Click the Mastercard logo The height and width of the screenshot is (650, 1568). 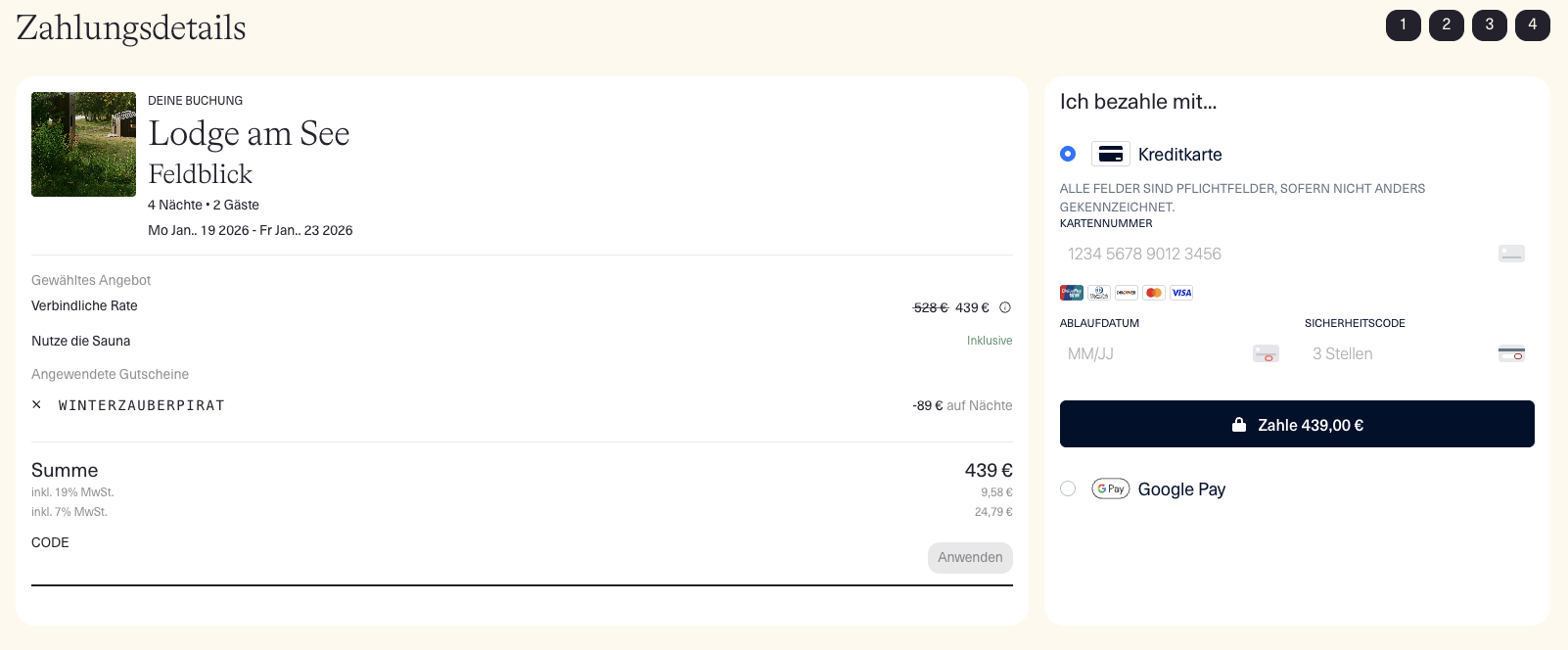tap(1154, 293)
